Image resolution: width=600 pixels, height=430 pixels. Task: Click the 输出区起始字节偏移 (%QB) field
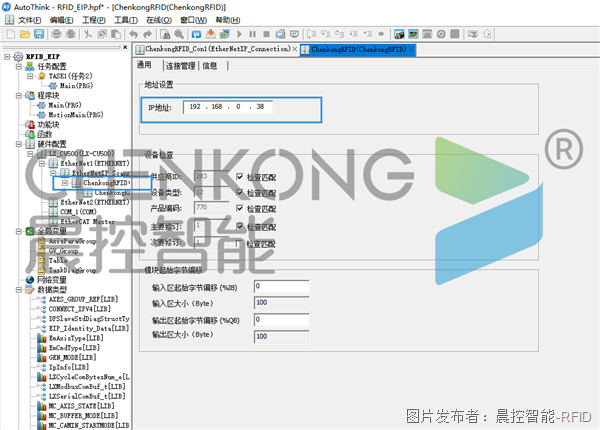[282, 319]
